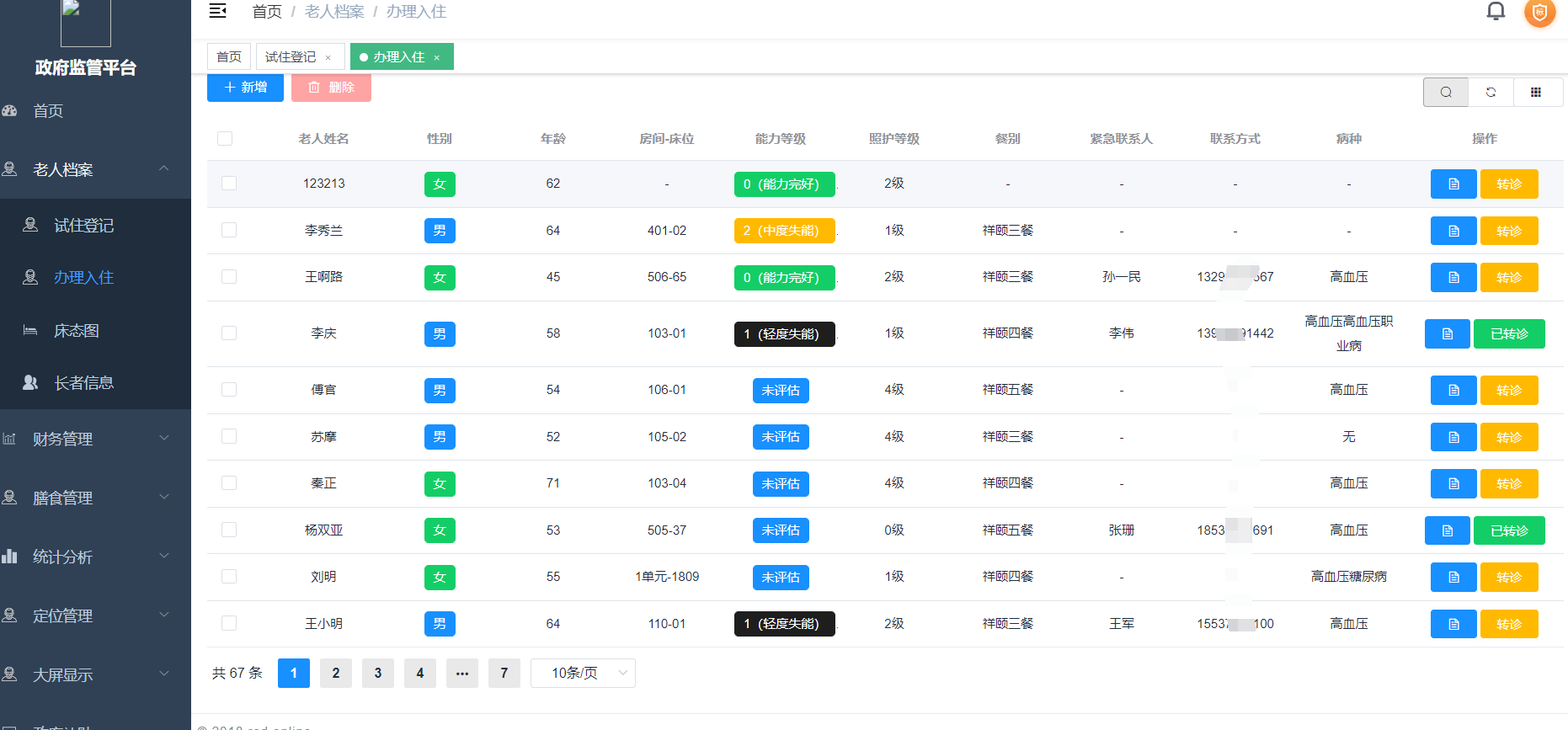This screenshot has height=730, width=1568.
Task: Open 床态图 in the sidebar
Action: point(77,331)
